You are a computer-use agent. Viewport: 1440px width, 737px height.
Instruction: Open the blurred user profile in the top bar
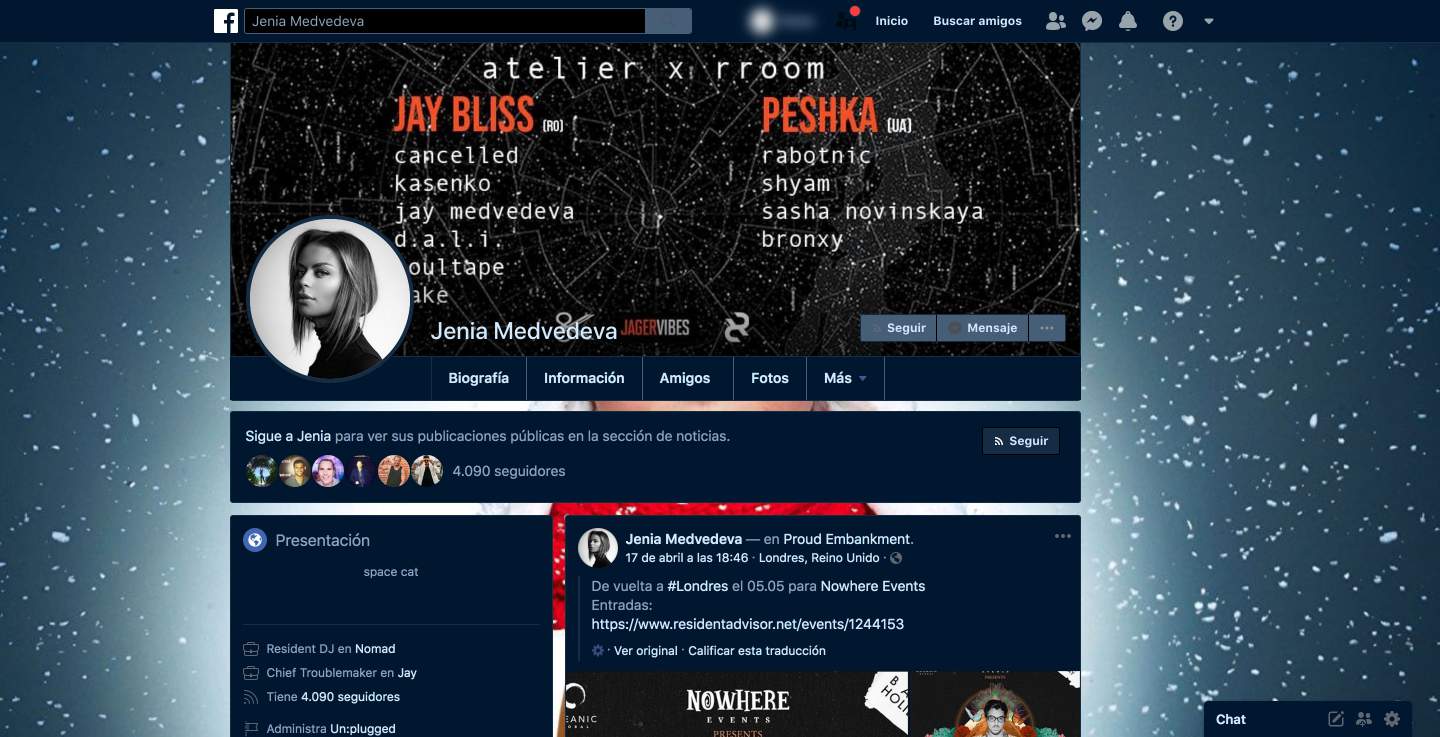(783, 21)
